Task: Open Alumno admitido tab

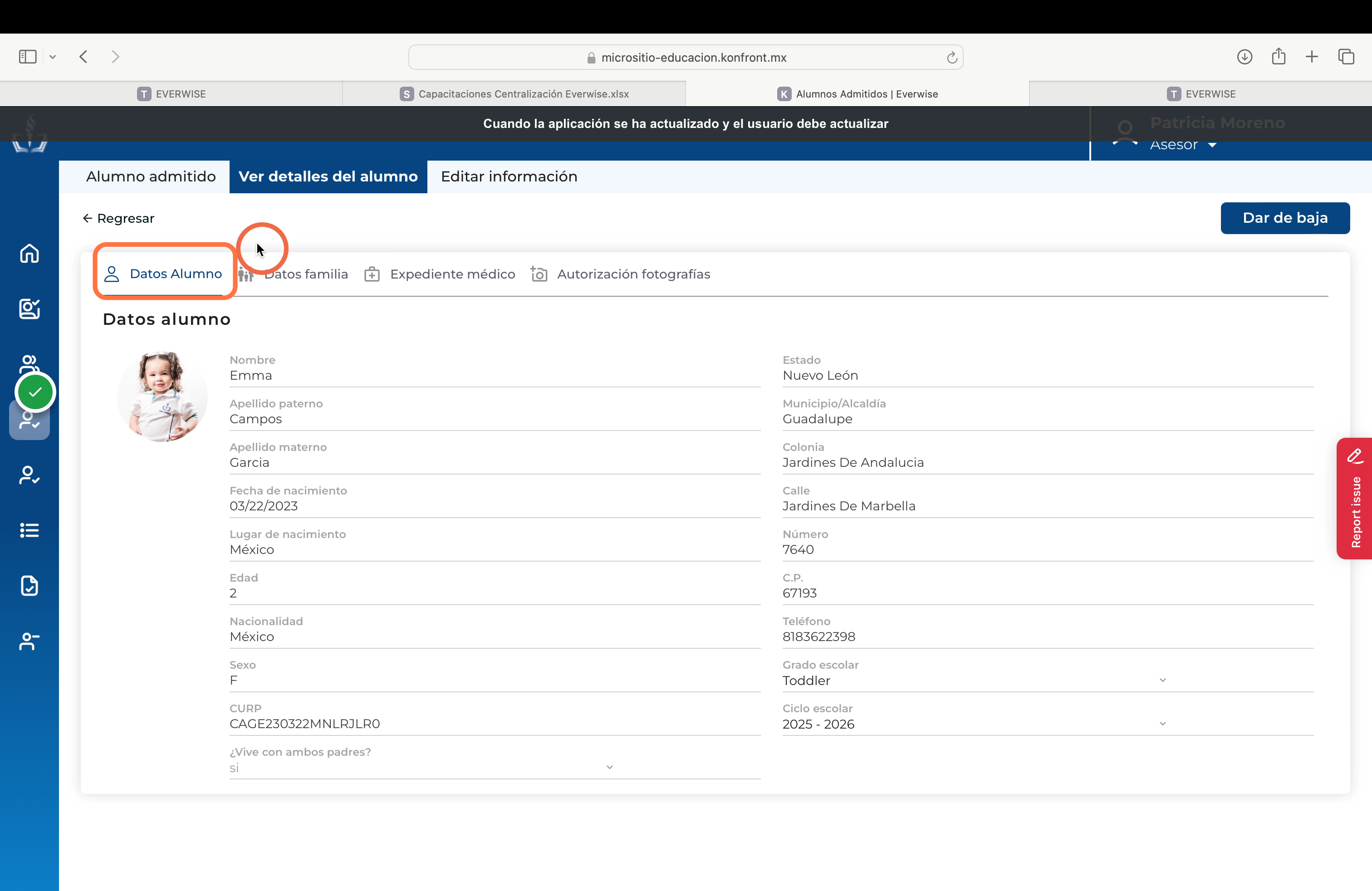Action: click(151, 176)
